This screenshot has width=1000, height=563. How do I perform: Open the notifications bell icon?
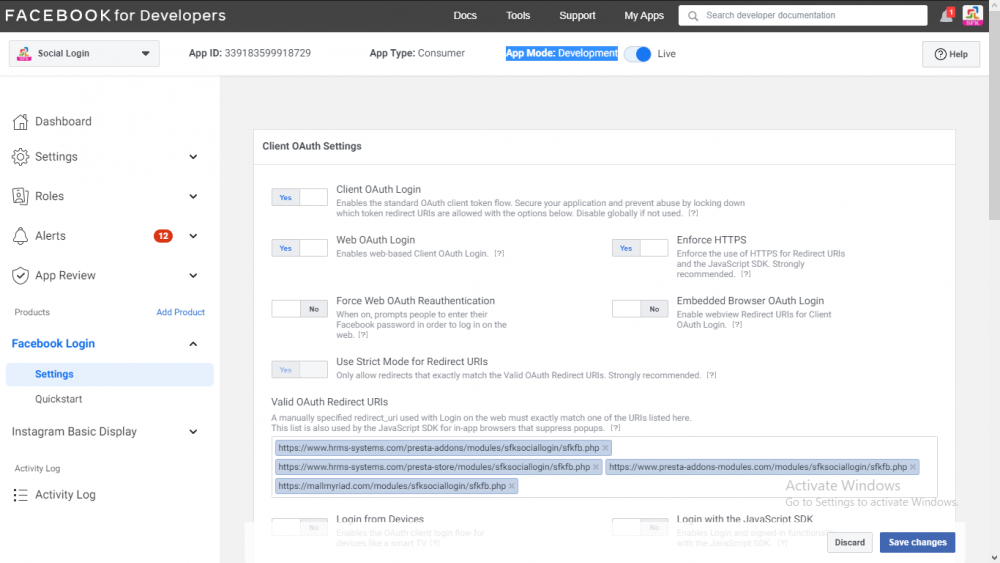coord(946,16)
